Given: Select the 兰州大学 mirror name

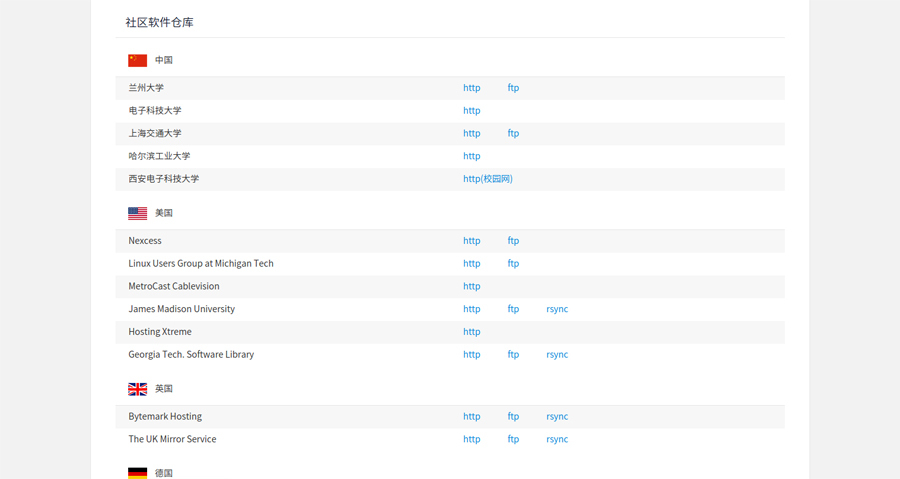Looking at the screenshot, I should click(x=146, y=88).
